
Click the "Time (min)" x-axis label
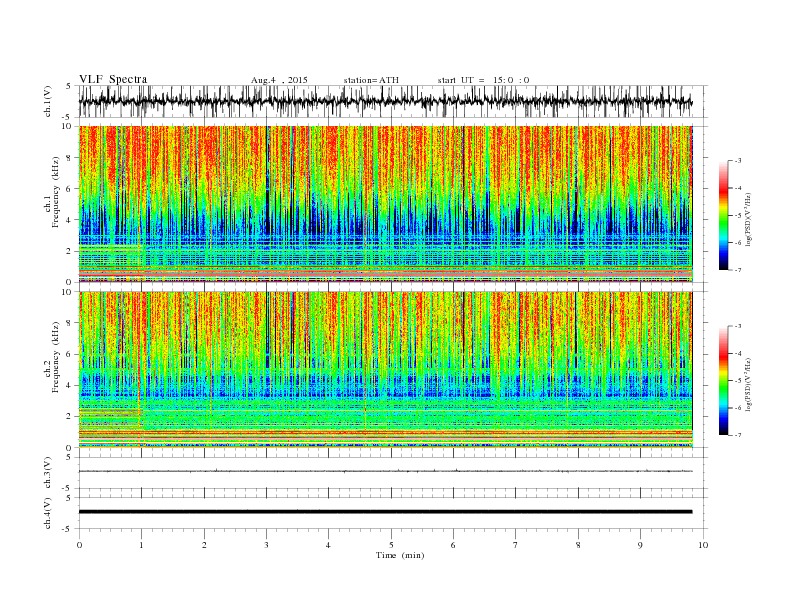(x=400, y=555)
